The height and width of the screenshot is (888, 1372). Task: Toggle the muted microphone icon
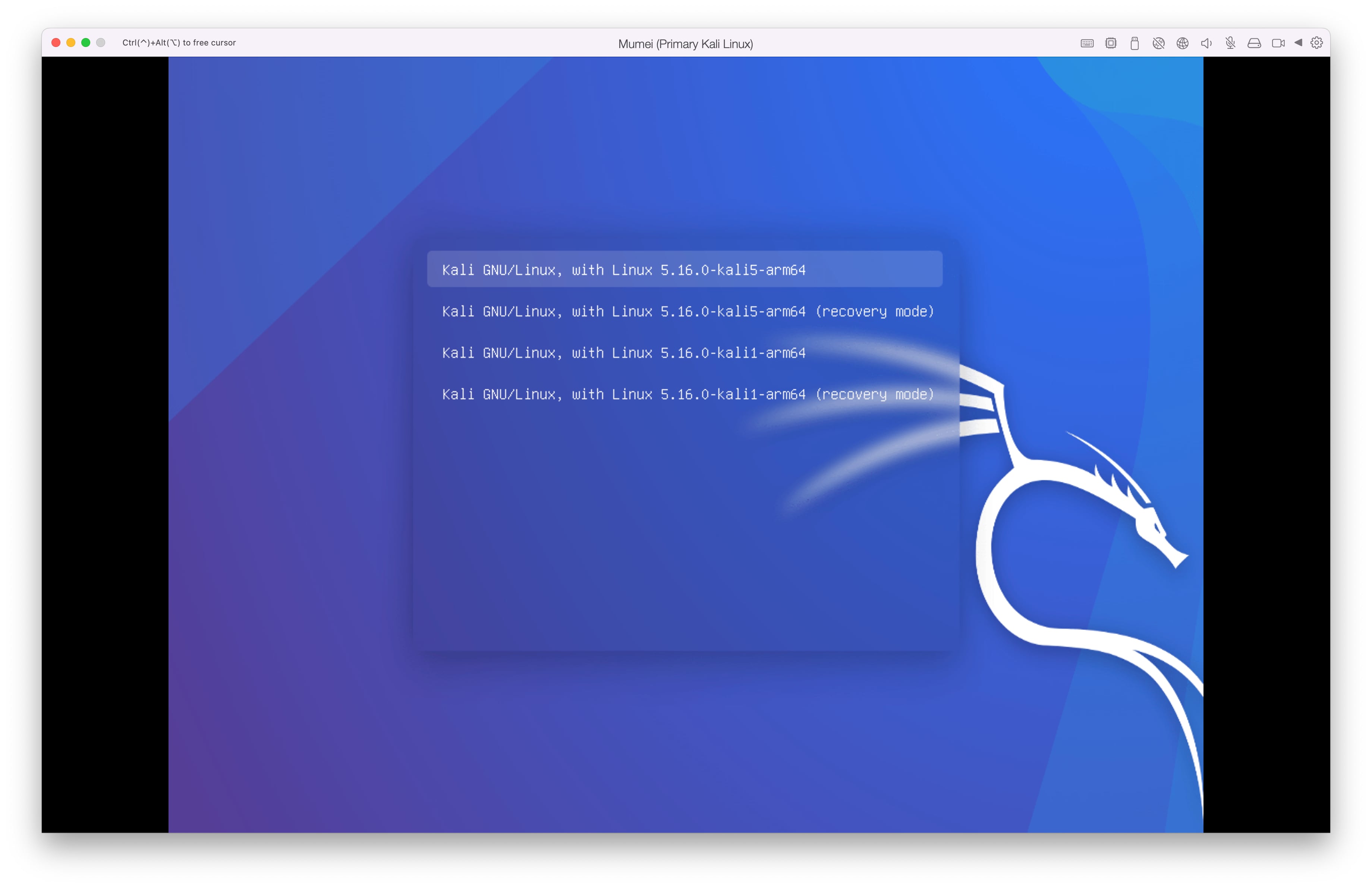pyautogui.click(x=1230, y=43)
